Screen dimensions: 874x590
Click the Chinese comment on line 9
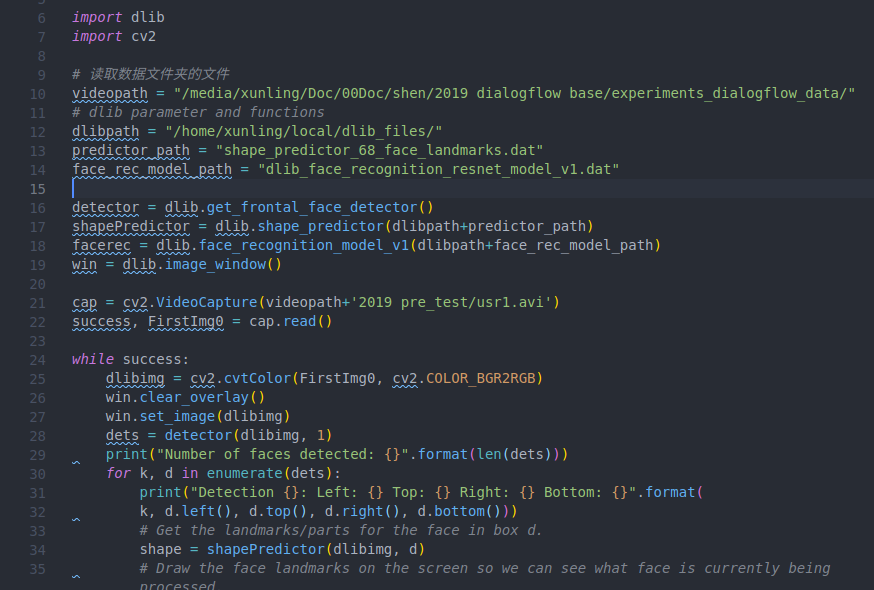click(150, 74)
